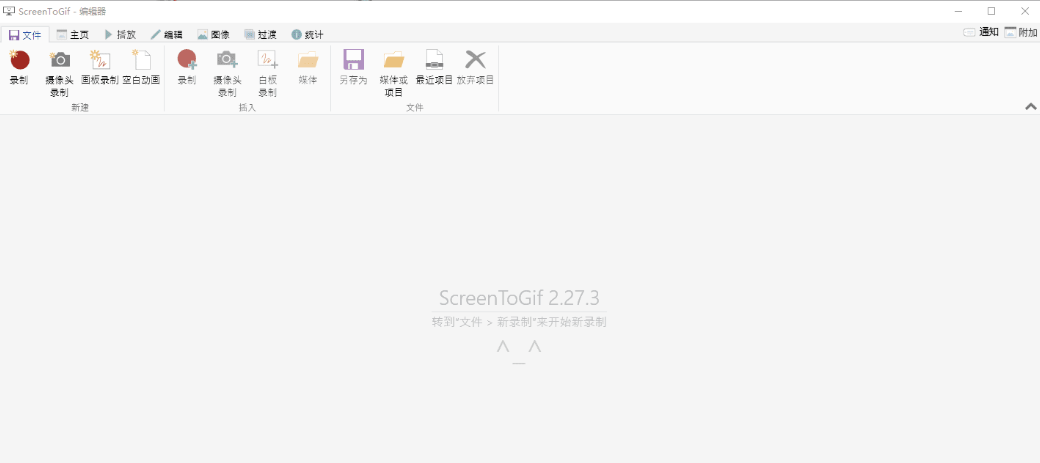Screen dimensions: 1040x463
Task: Insert a screen recording (录制) in 插入 group
Action: (186, 68)
